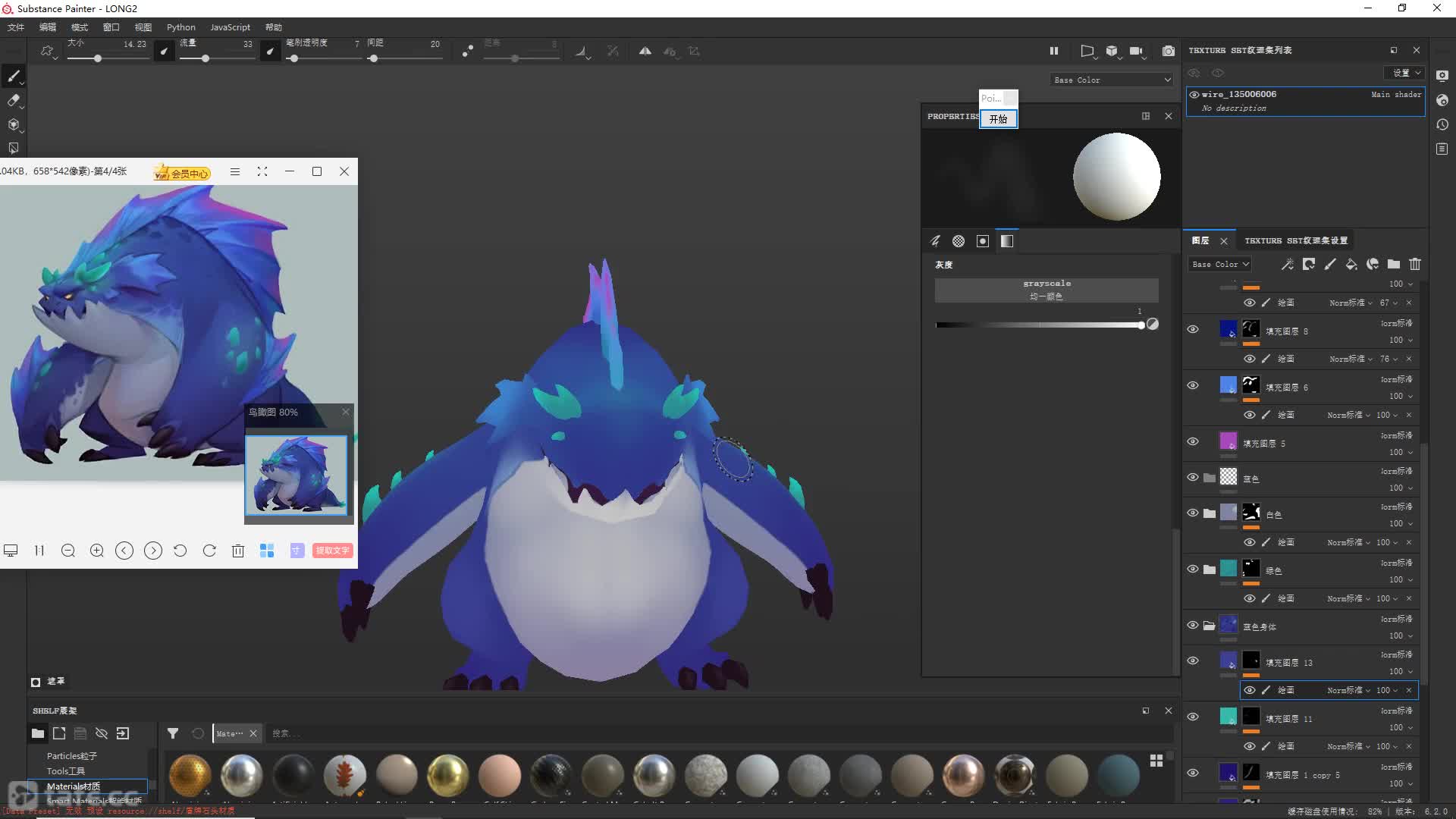This screenshot has height=819, width=1456.
Task: Open the 文件 menu
Action: click(16, 27)
